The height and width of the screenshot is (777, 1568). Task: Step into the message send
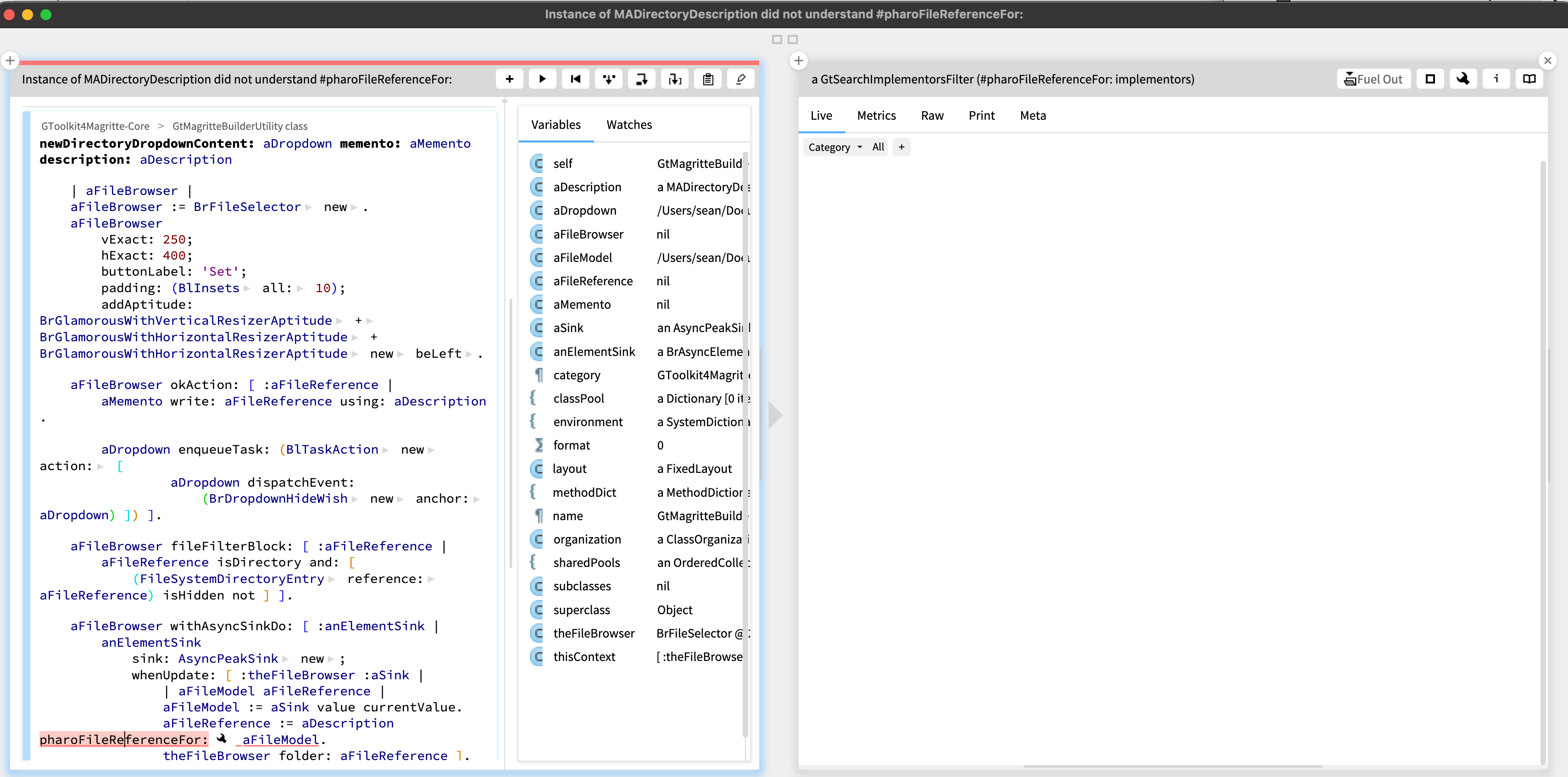pyautogui.click(x=609, y=78)
